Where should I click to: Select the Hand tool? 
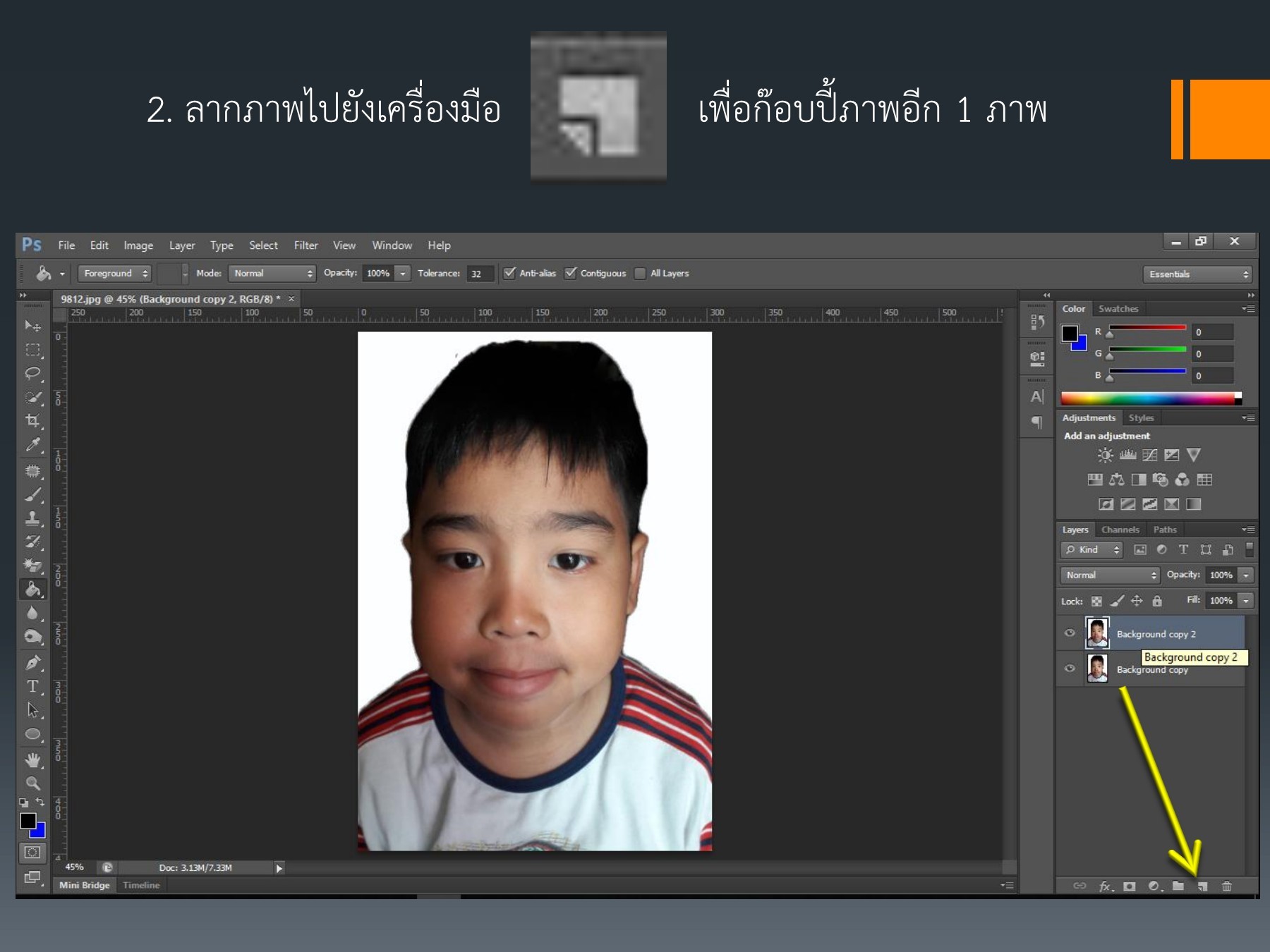(32, 759)
